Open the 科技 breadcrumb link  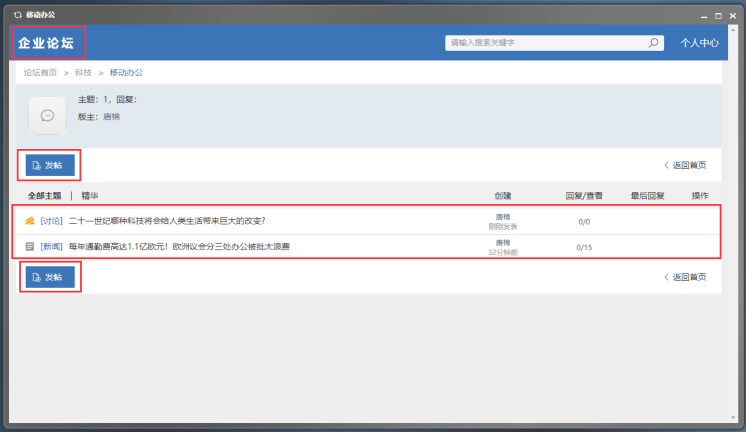click(83, 73)
